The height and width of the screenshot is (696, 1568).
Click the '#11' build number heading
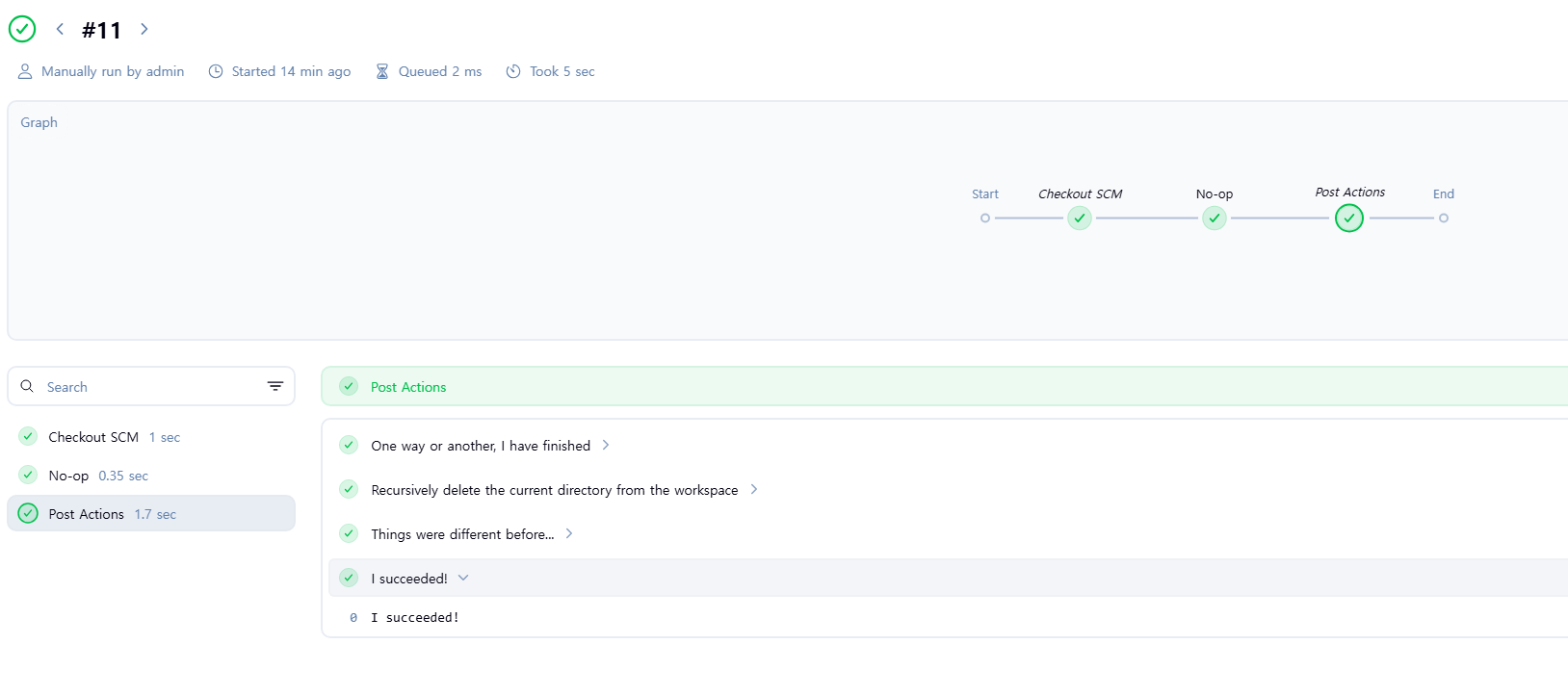[x=101, y=30]
